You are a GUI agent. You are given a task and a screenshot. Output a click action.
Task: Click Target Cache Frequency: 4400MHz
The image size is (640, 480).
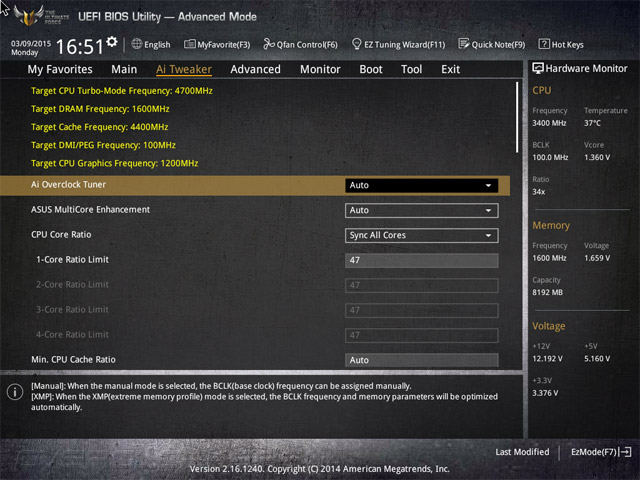(x=100, y=127)
